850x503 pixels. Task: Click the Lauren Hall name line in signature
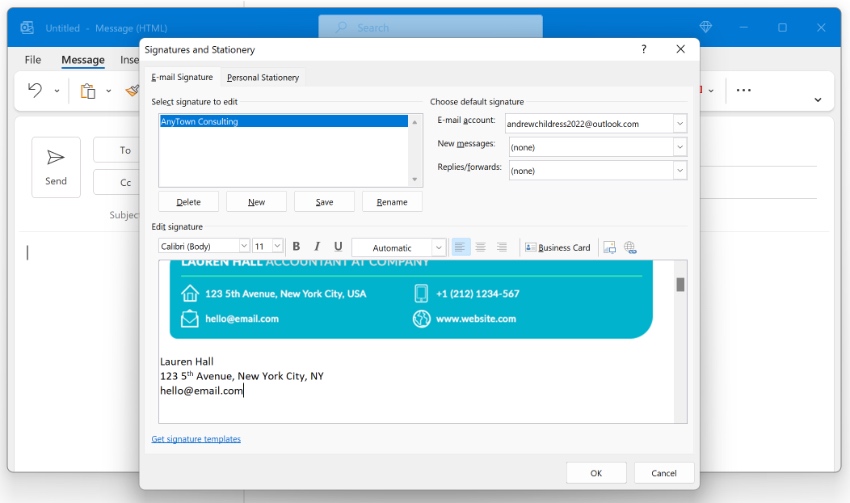click(x=187, y=362)
